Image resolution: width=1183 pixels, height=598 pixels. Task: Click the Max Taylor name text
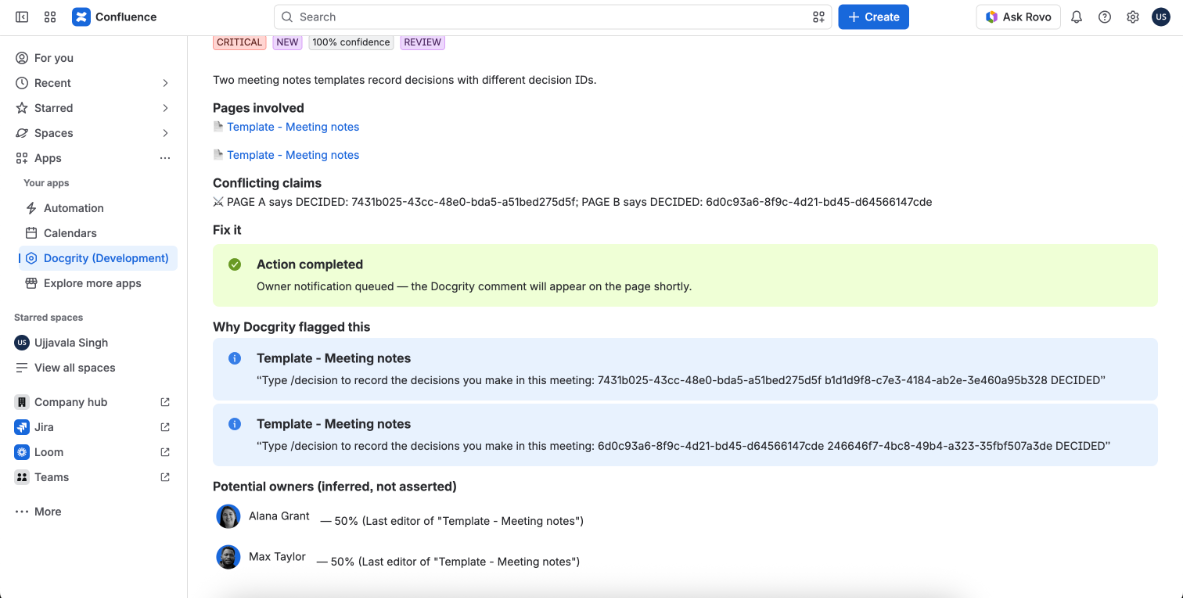[x=278, y=557]
